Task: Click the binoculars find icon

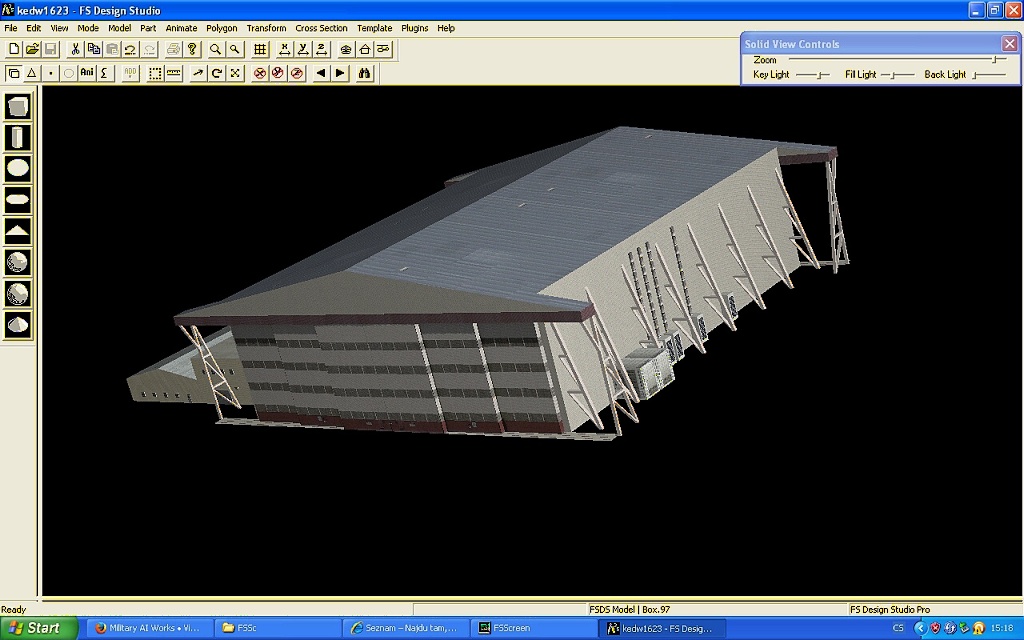Action: (365, 73)
